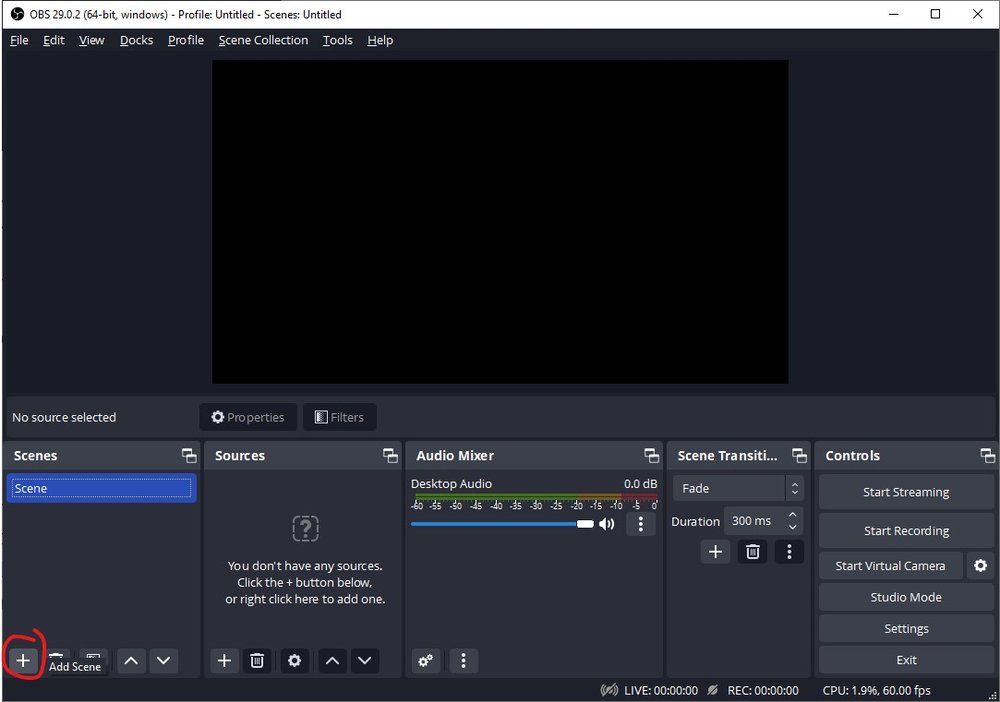Click the REC 00:00:00 status

click(x=763, y=691)
